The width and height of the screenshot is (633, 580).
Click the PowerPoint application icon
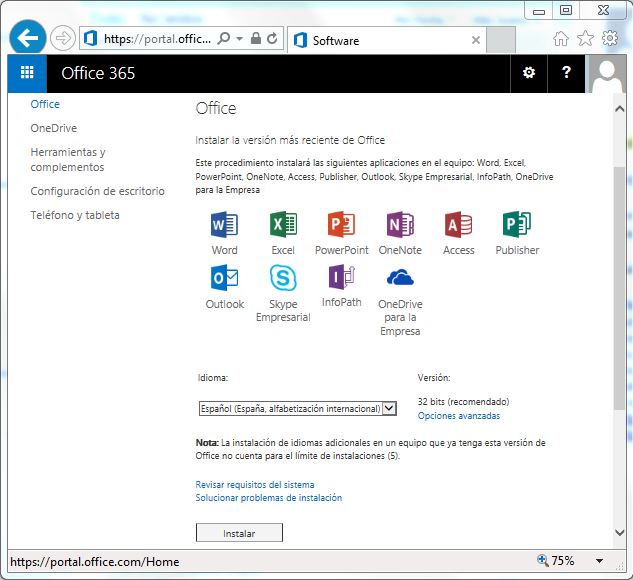(342, 224)
